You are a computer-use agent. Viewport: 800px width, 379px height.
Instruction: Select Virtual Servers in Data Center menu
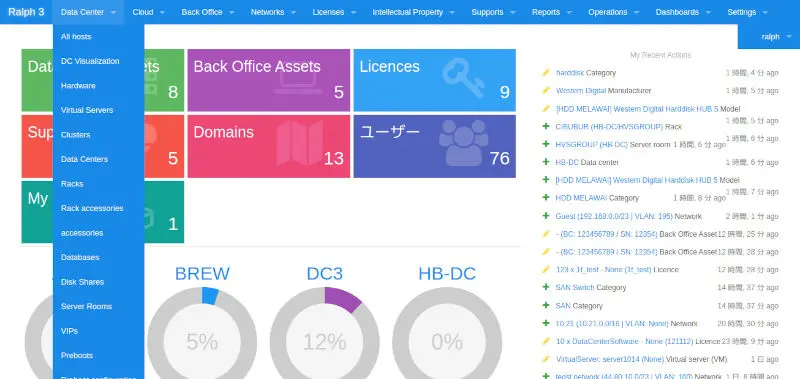tap(87, 110)
